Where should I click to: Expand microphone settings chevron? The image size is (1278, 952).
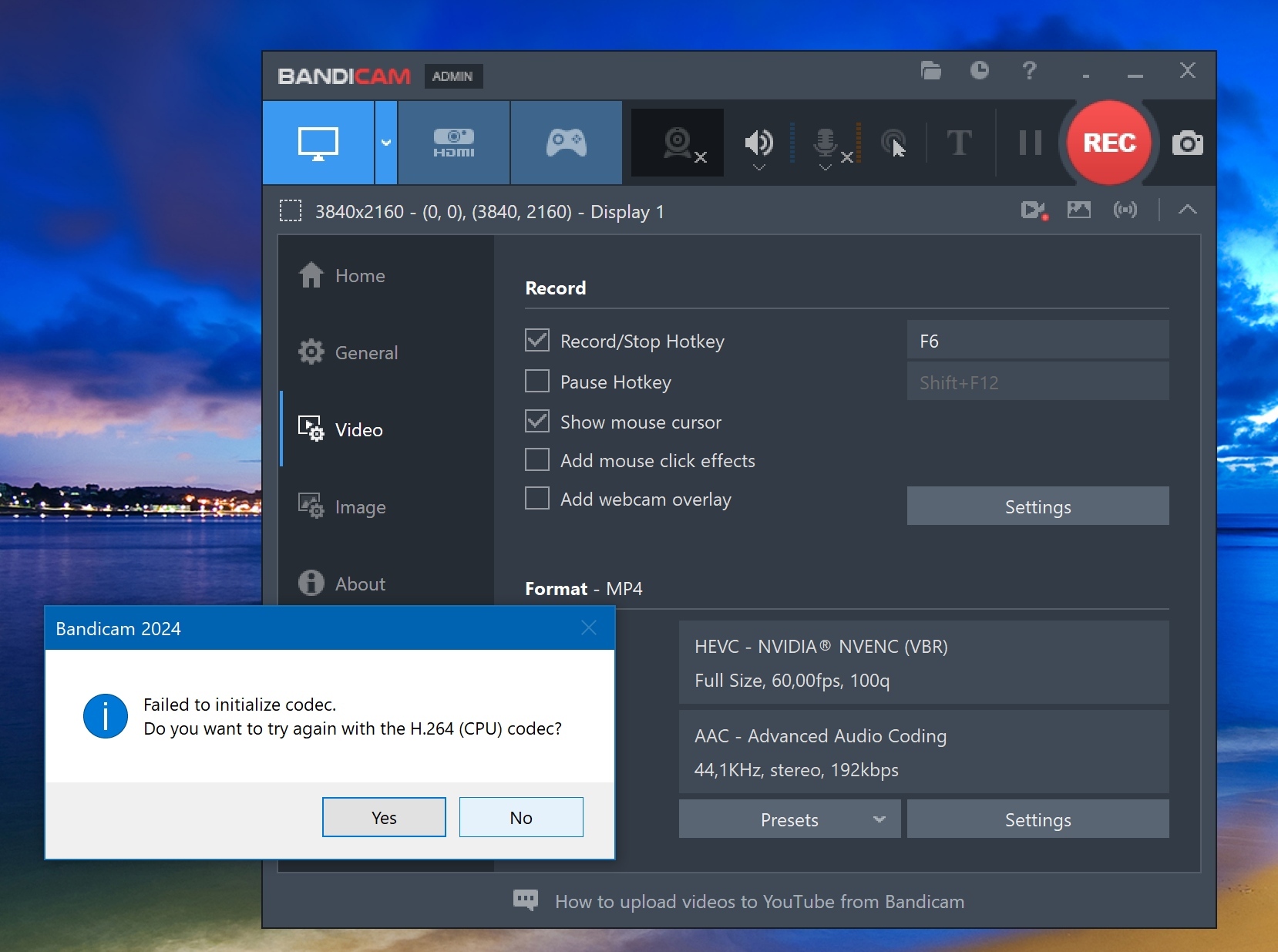[826, 167]
